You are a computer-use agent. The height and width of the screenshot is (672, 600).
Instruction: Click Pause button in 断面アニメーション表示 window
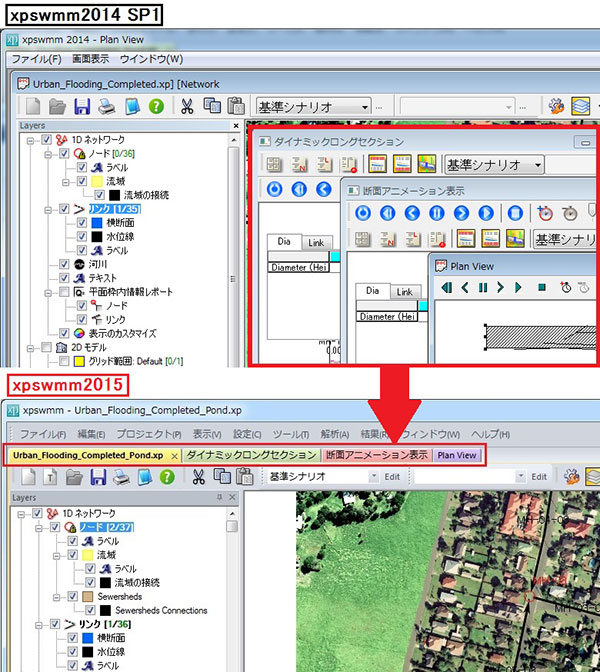pos(437,213)
